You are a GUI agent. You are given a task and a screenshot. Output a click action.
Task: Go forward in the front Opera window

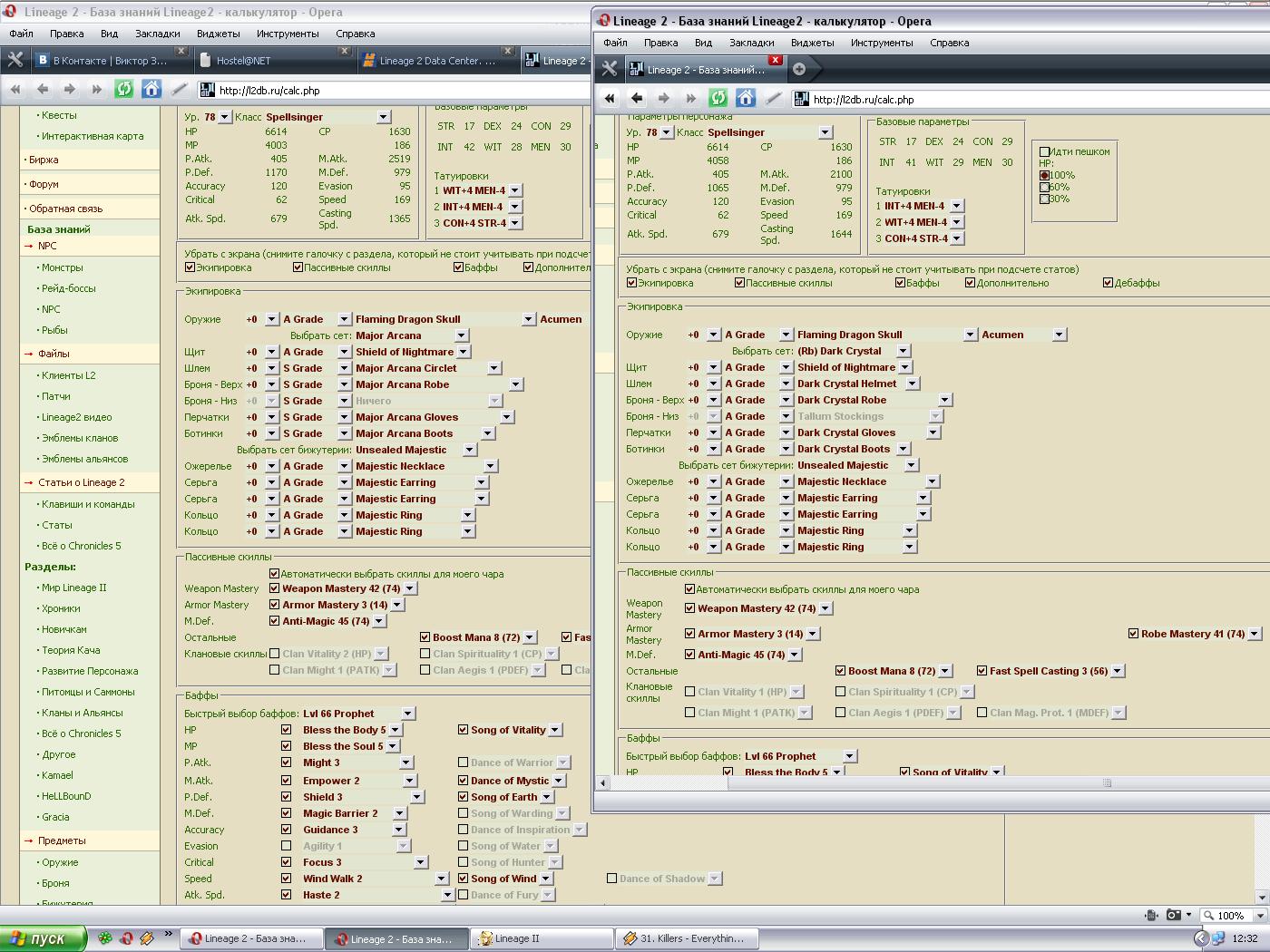(664, 98)
